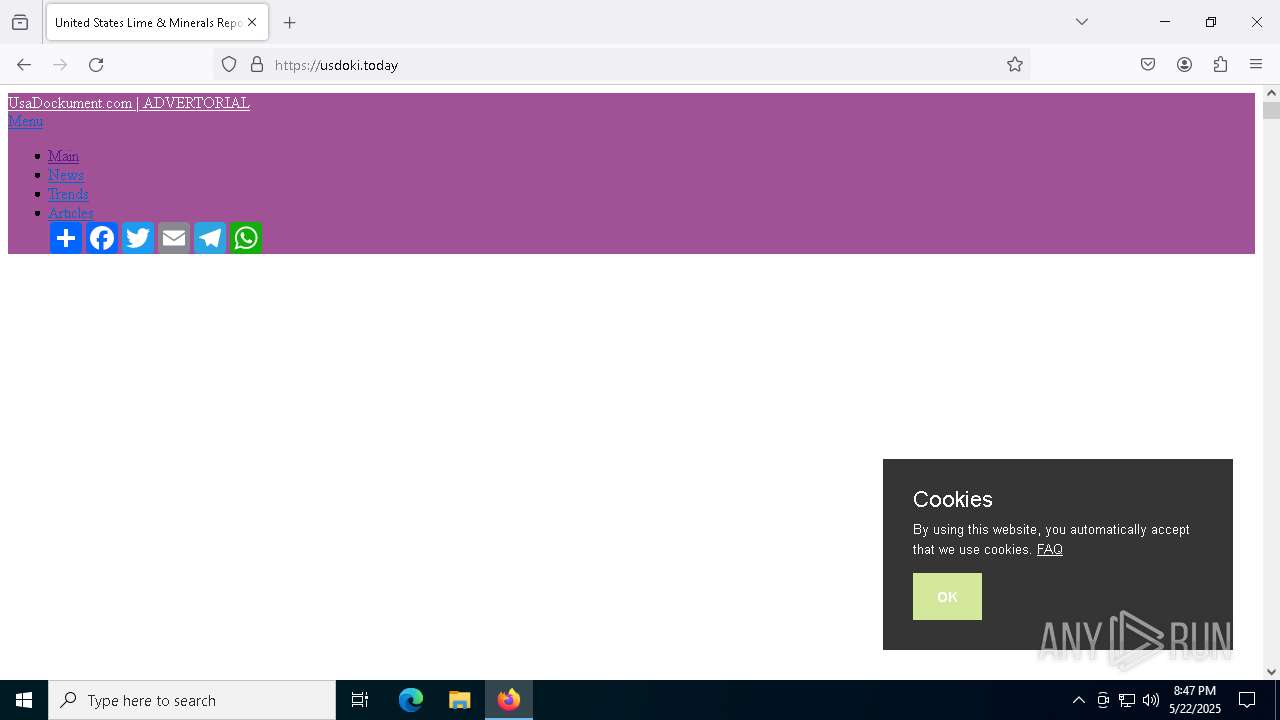
Task: Bookmark this page with the star
Action: coord(1015,65)
